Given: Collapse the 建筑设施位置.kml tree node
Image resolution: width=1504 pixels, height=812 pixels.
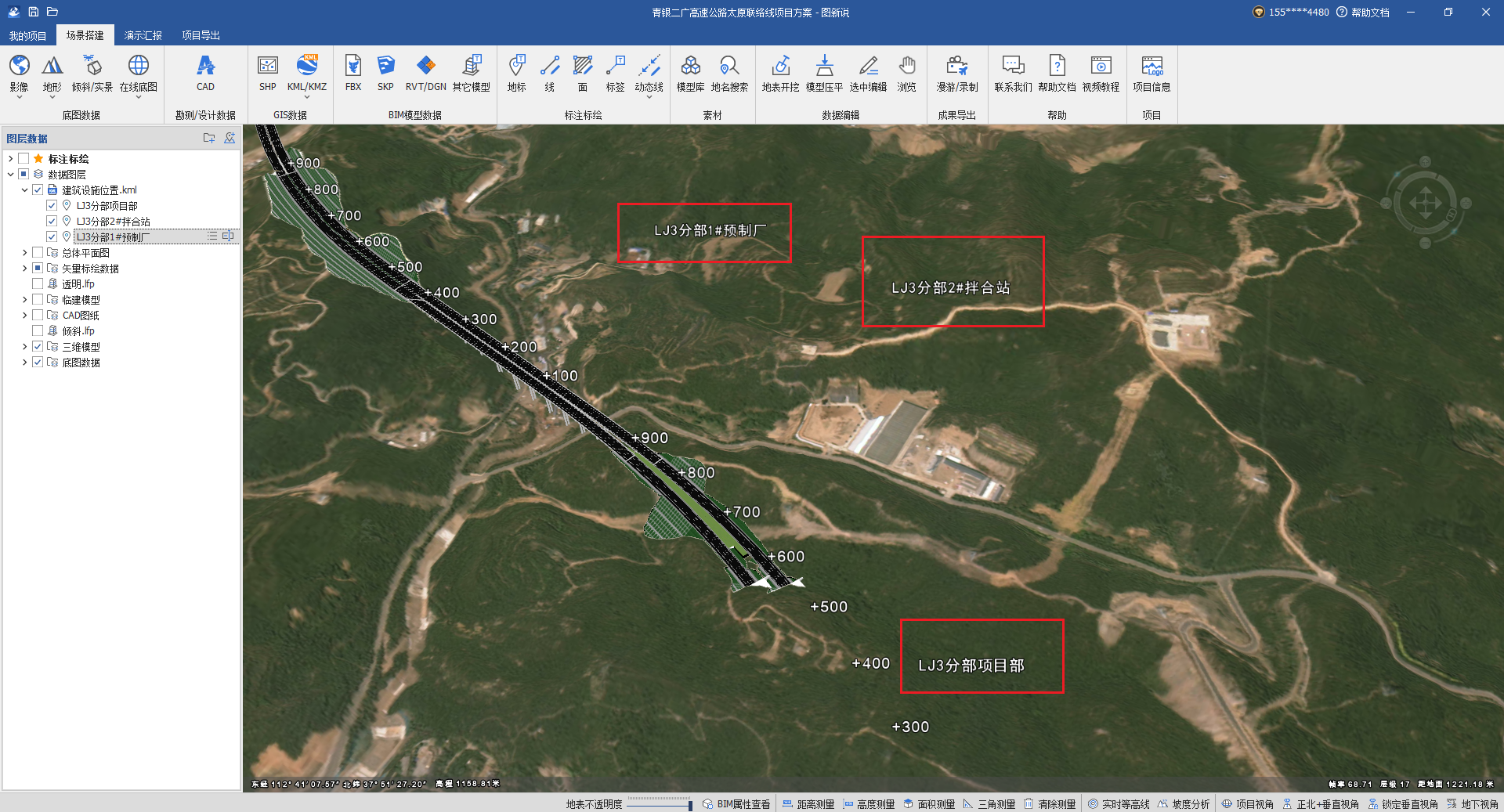Looking at the screenshot, I should point(25,190).
